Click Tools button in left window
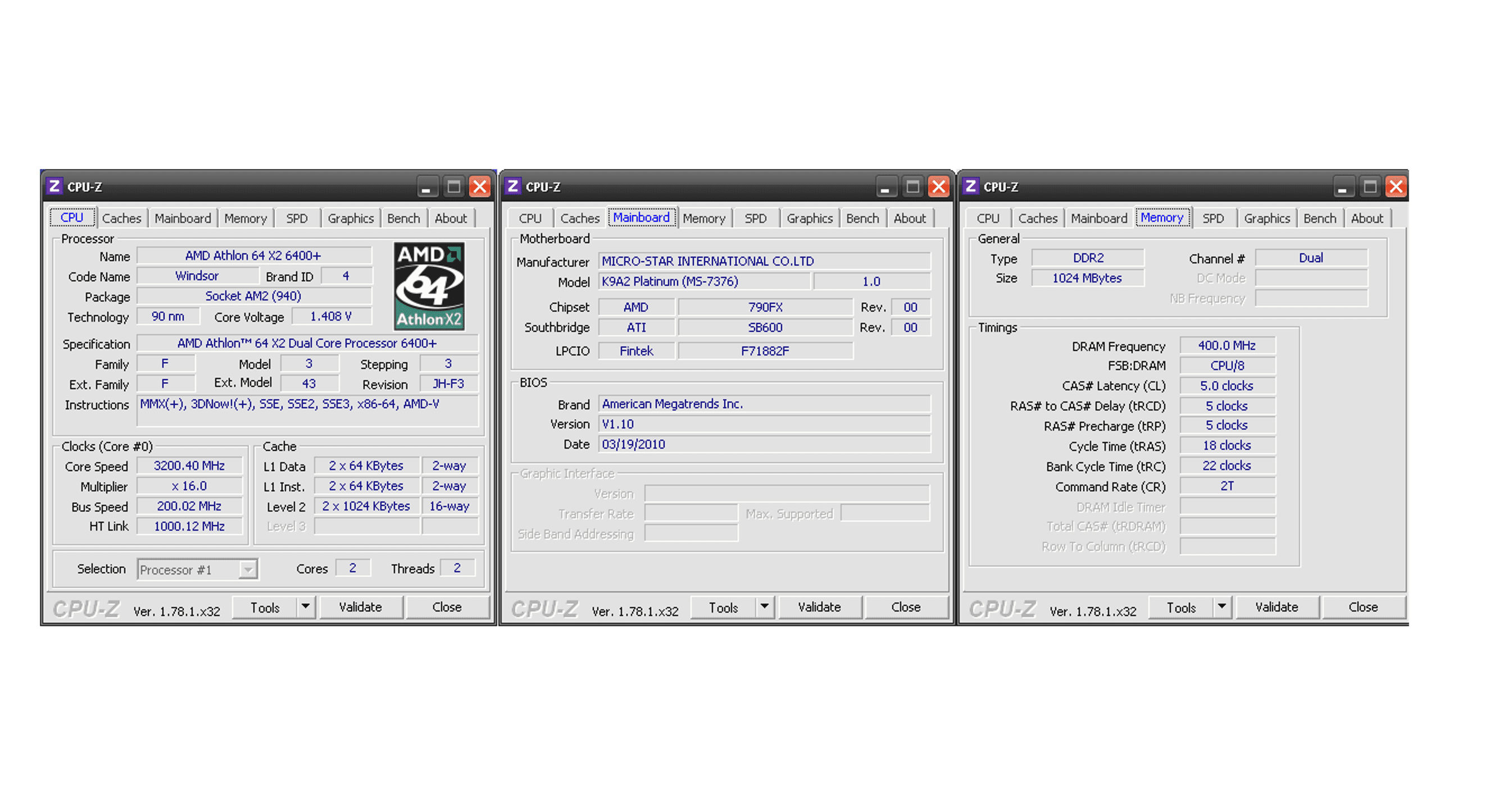Viewport: 1499px width, 812px height. click(265, 607)
